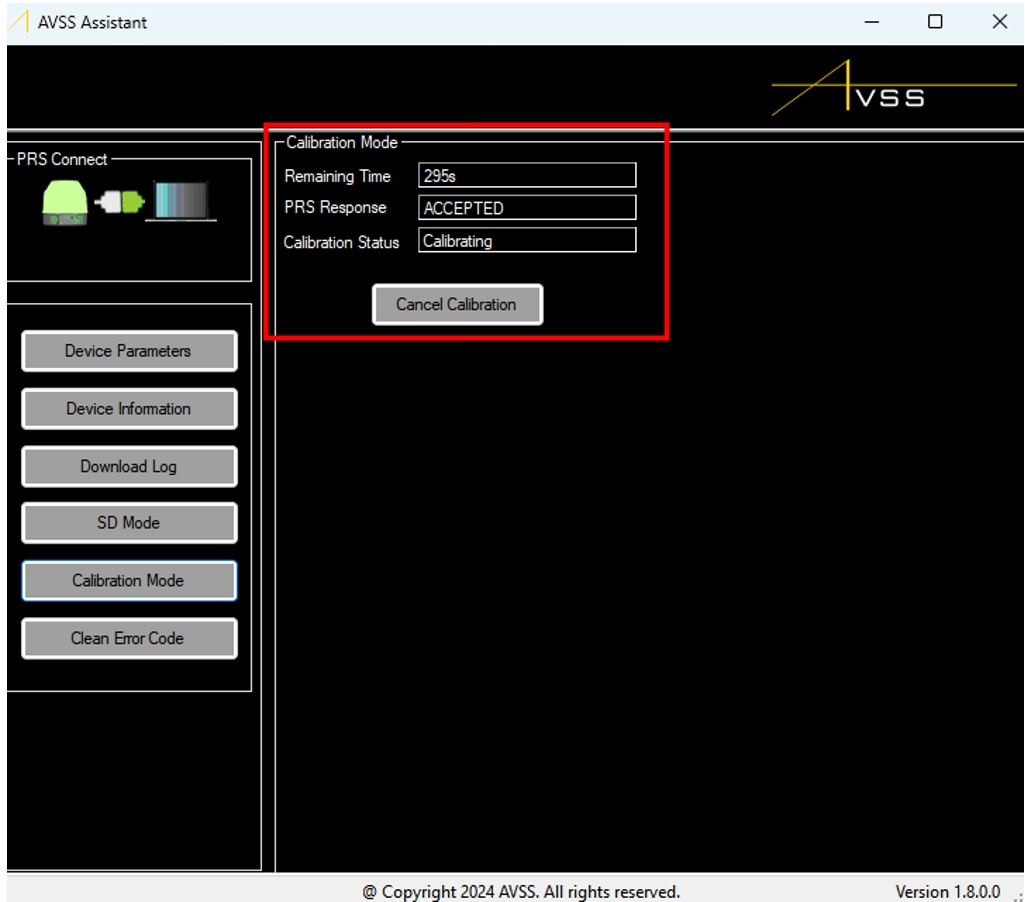
Task: Select the PRS Response ACCEPTED field
Action: (527, 208)
